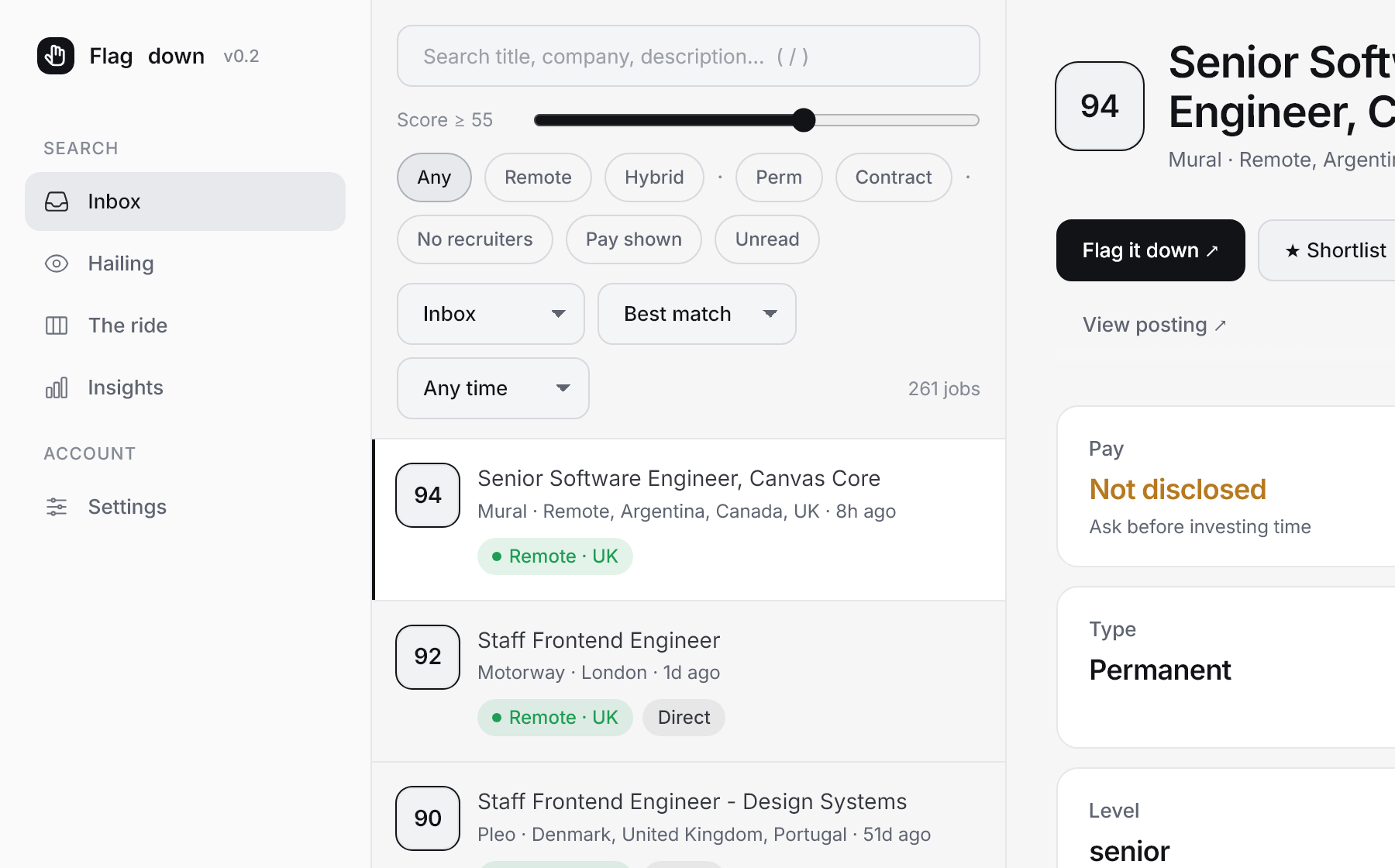Click the 261 jobs count
1395x868 pixels.
tap(944, 389)
